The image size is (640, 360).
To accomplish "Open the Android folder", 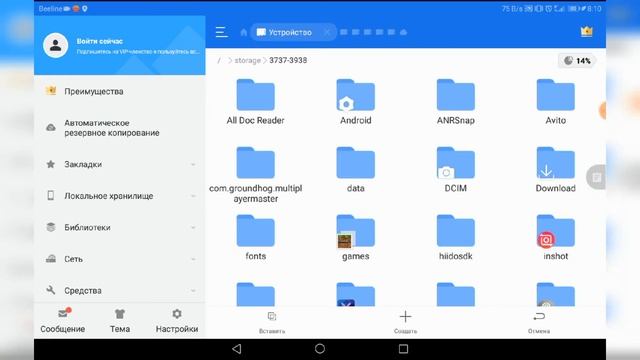I will 356,102.
